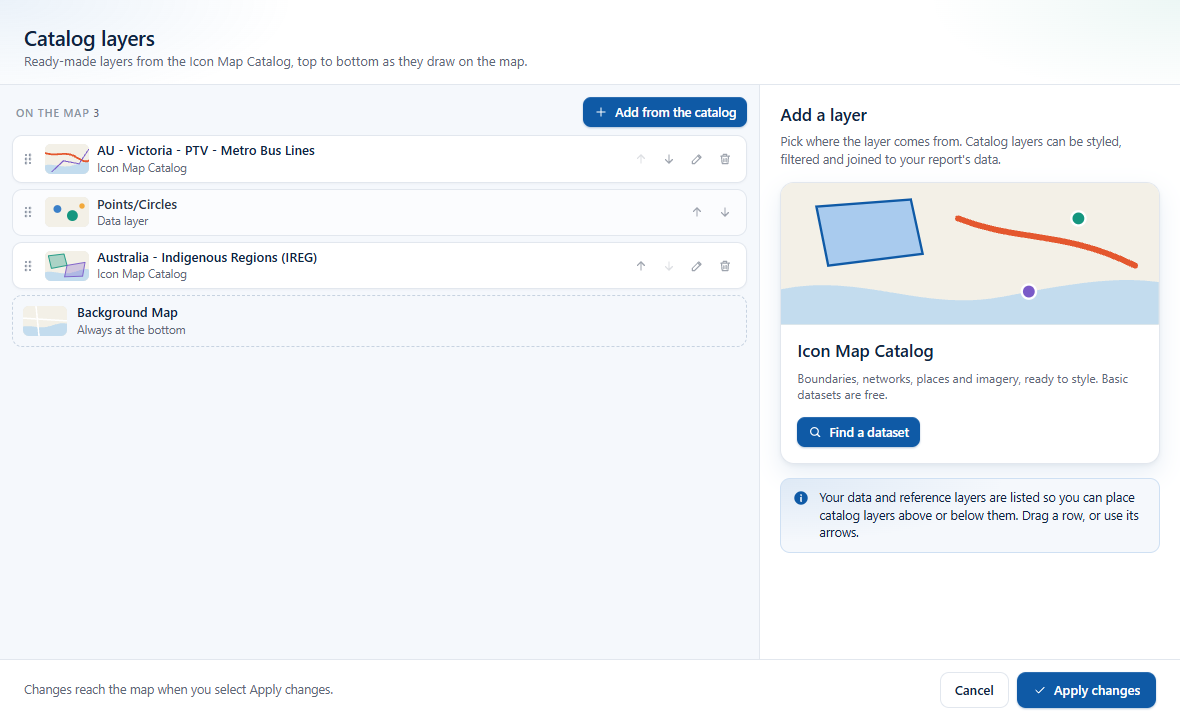This screenshot has width=1180, height=720.
Task: Edit the Australia Indigenous Regions layer
Action: pyautogui.click(x=697, y=266)
